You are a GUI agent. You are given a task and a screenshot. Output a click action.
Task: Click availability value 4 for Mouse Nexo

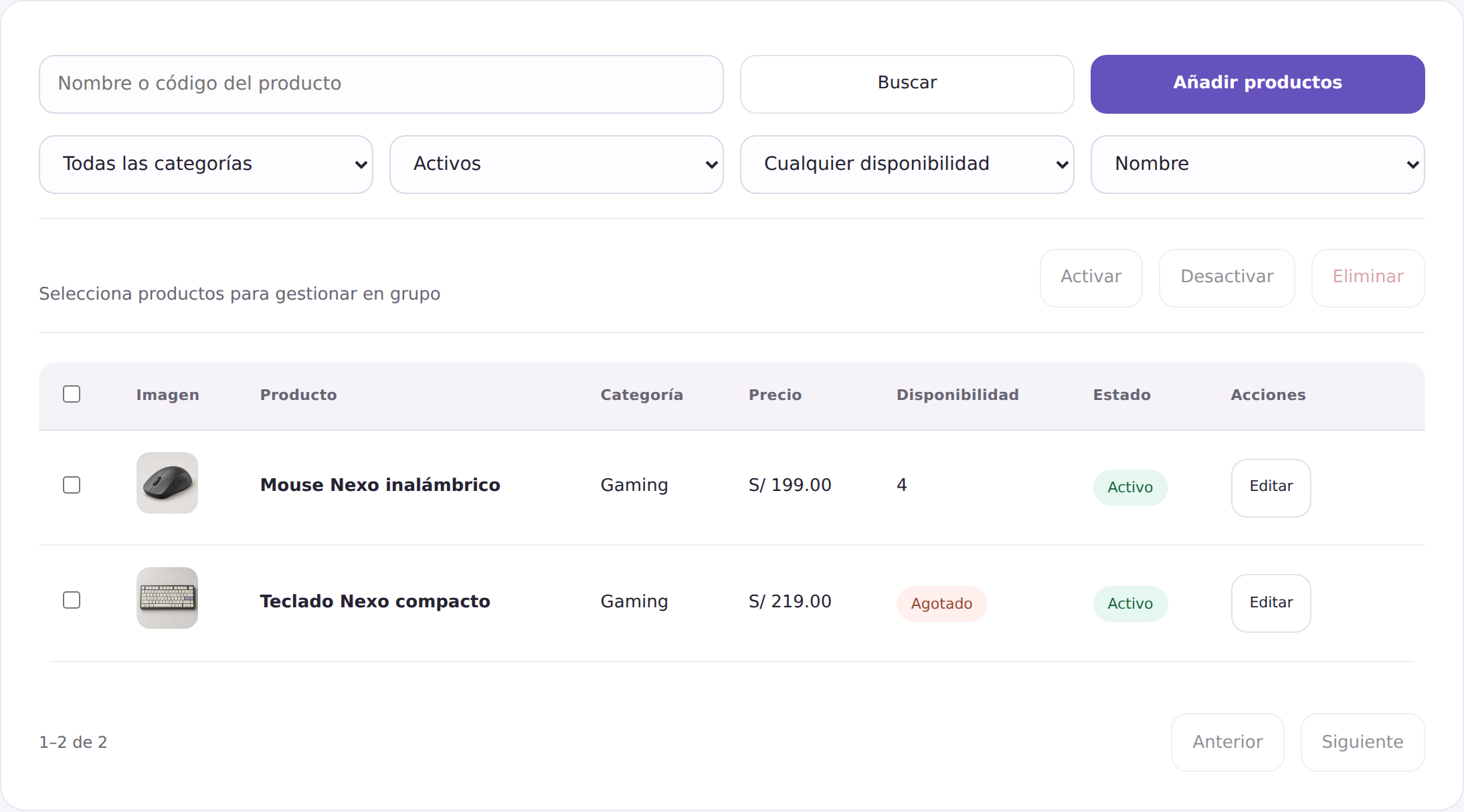[x=901, y=485]
